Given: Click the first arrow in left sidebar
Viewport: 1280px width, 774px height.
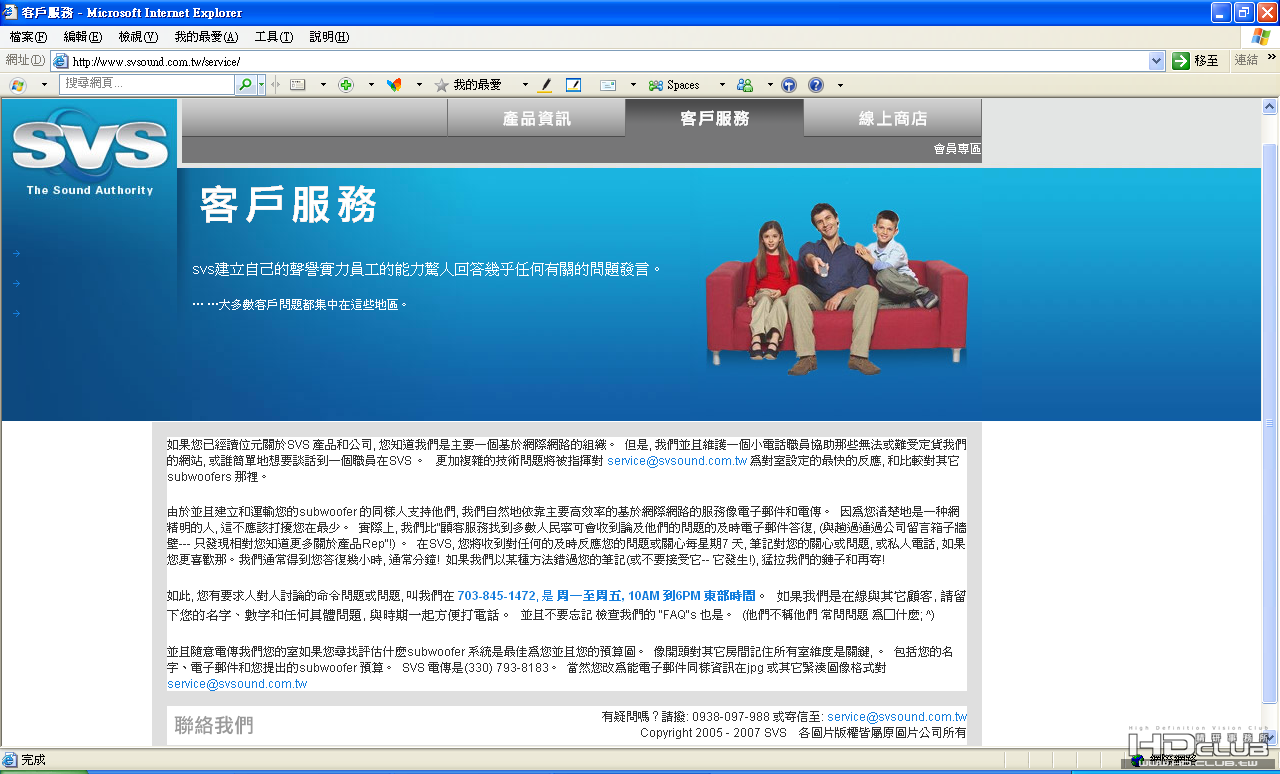Looking at the screenshot, I should tap(17, 253).
